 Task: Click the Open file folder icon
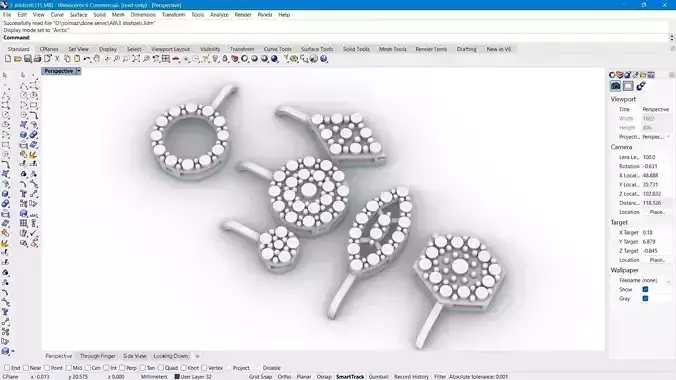18,59
